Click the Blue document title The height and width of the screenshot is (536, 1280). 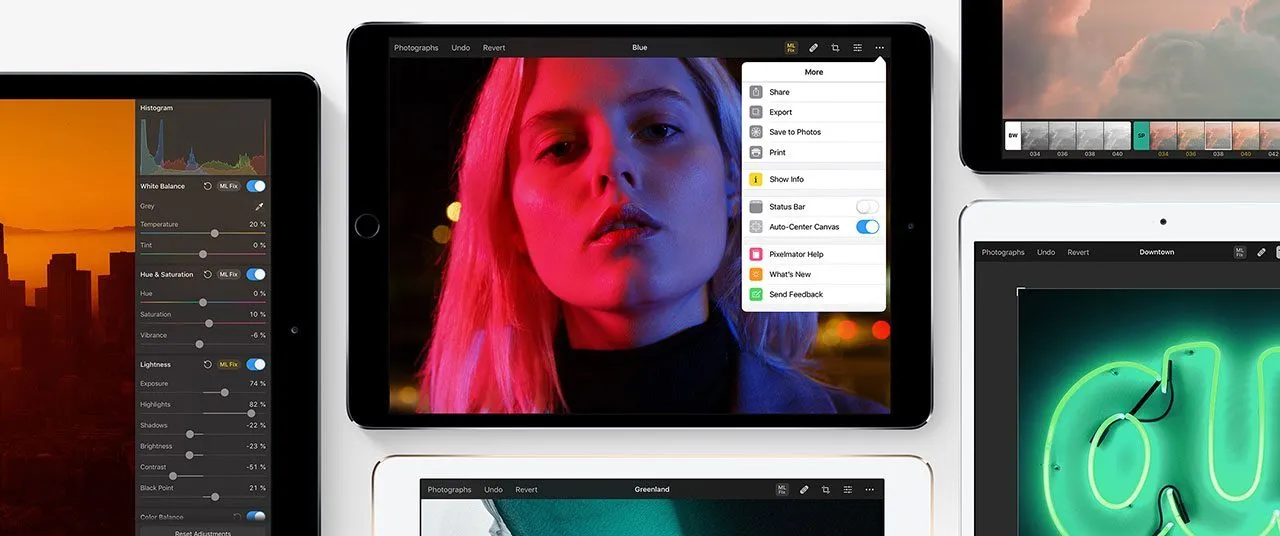pos(640,48)
